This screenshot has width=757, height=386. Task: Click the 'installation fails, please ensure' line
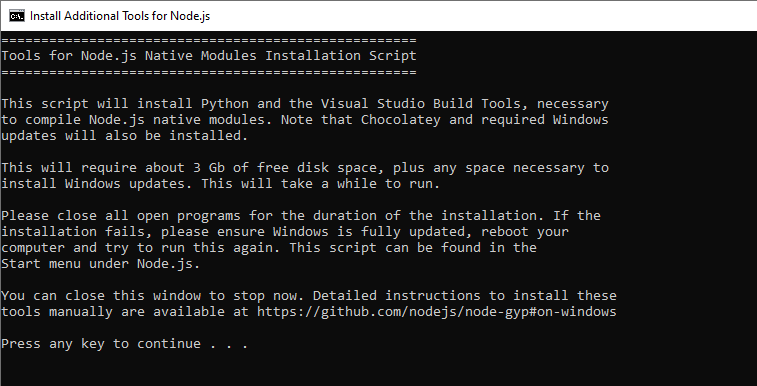coord(285,232)
